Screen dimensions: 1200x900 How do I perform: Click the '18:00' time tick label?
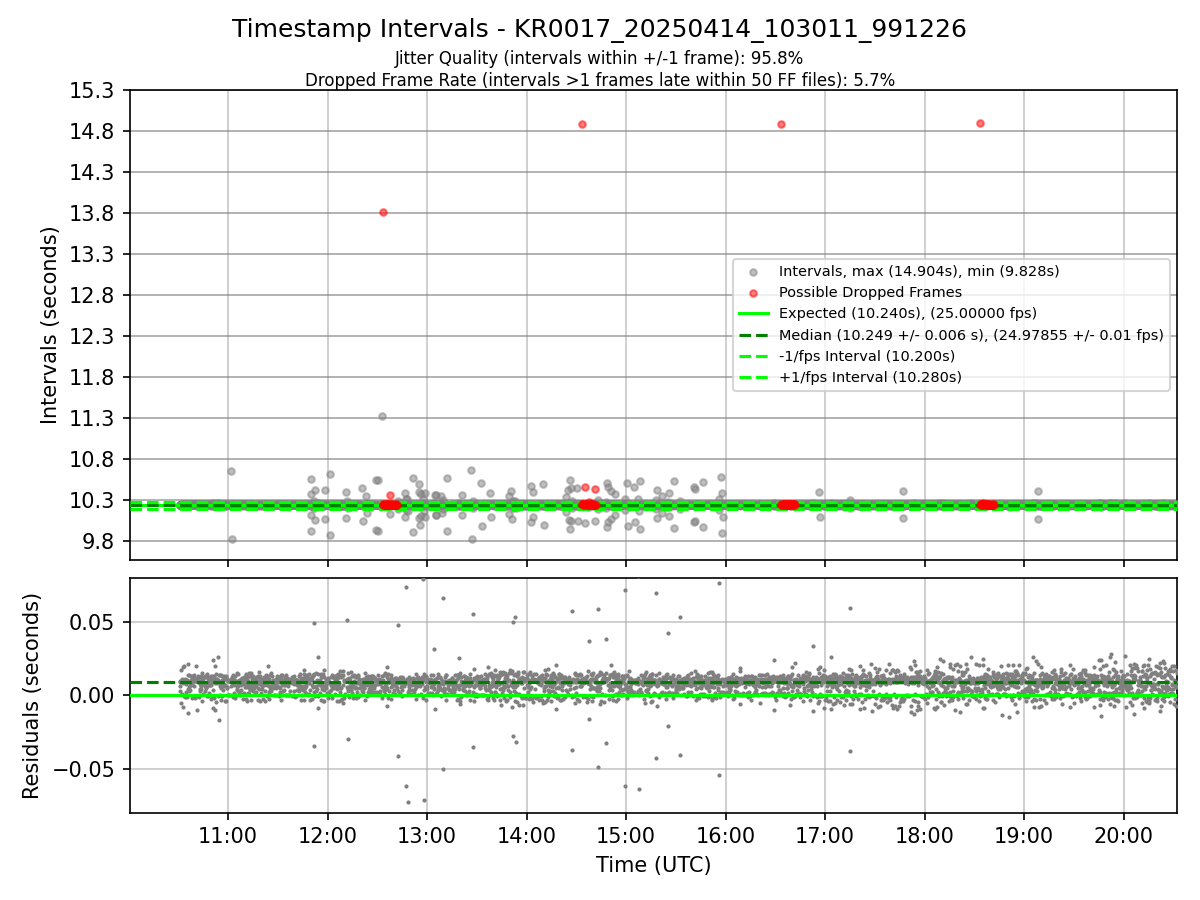924,835
